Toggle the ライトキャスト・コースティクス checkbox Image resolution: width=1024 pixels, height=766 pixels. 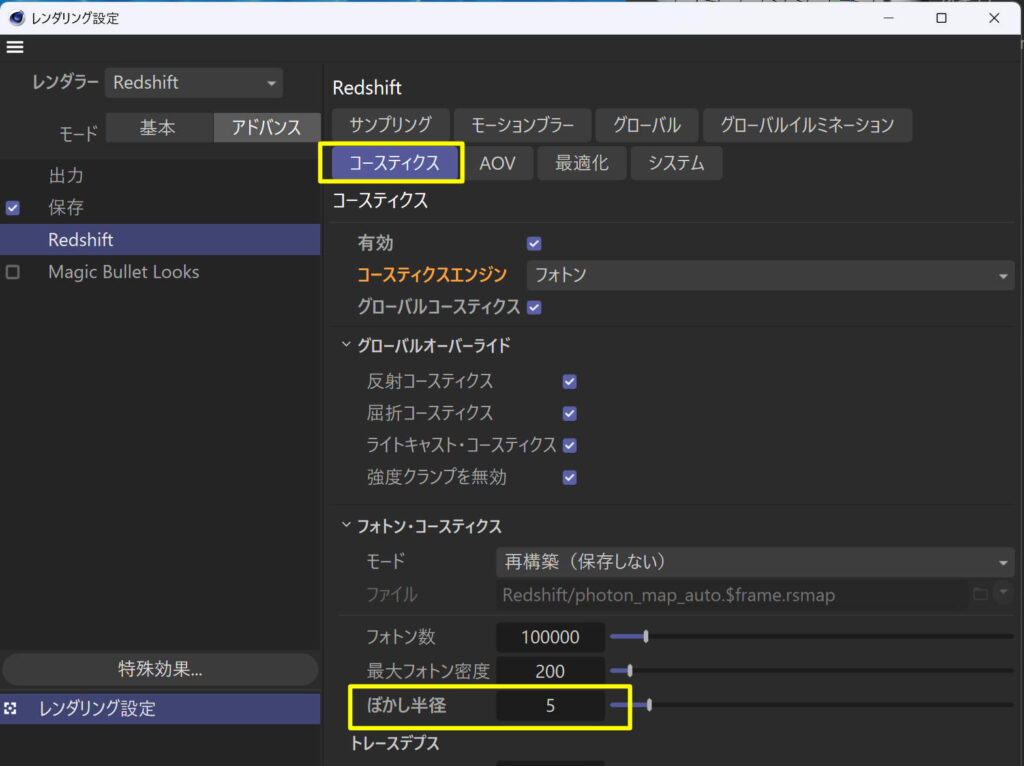[x=569, y=445]
